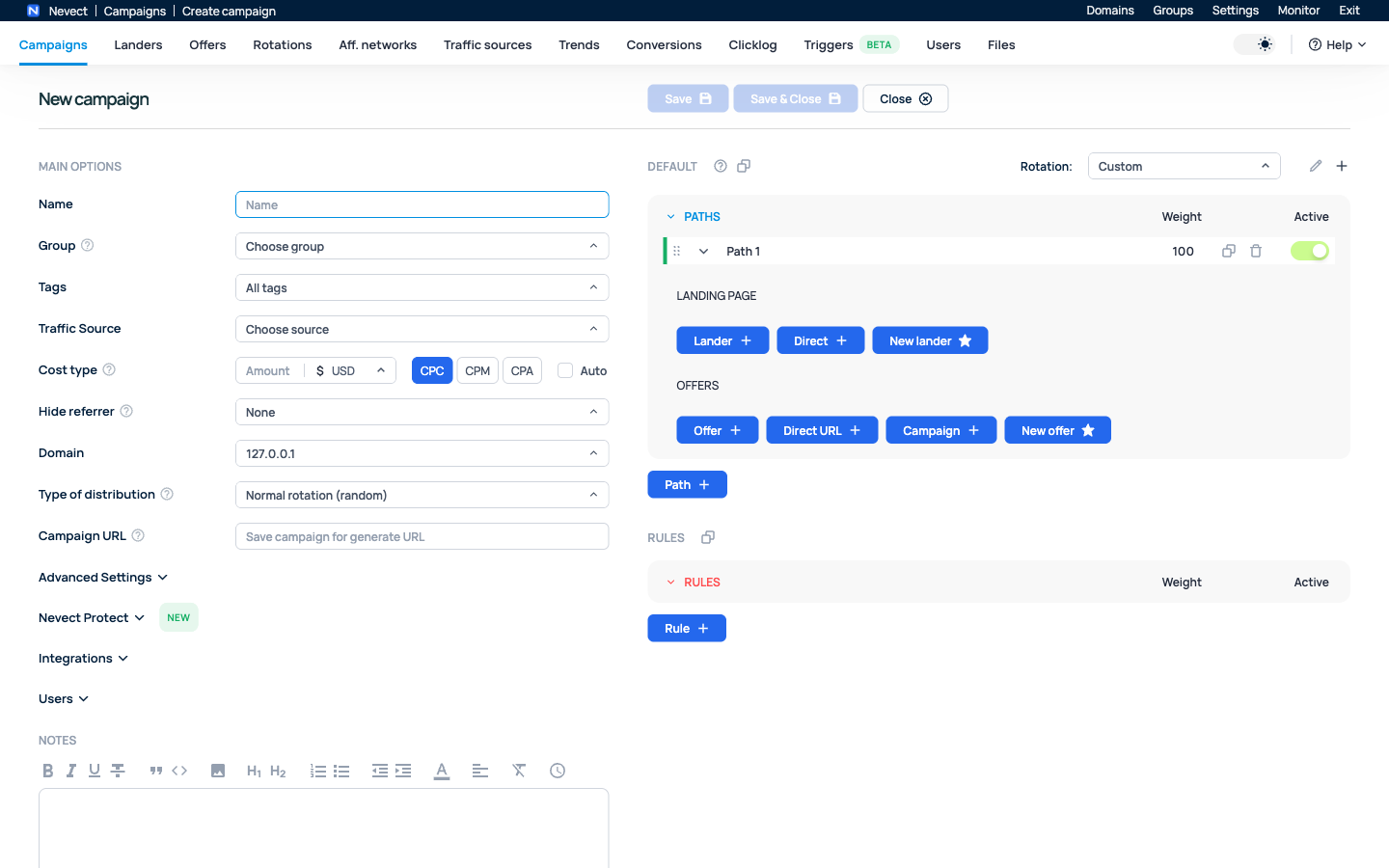Select the CPM cost type
Viewport: 1389px width, 868px height.
[477, 370]
